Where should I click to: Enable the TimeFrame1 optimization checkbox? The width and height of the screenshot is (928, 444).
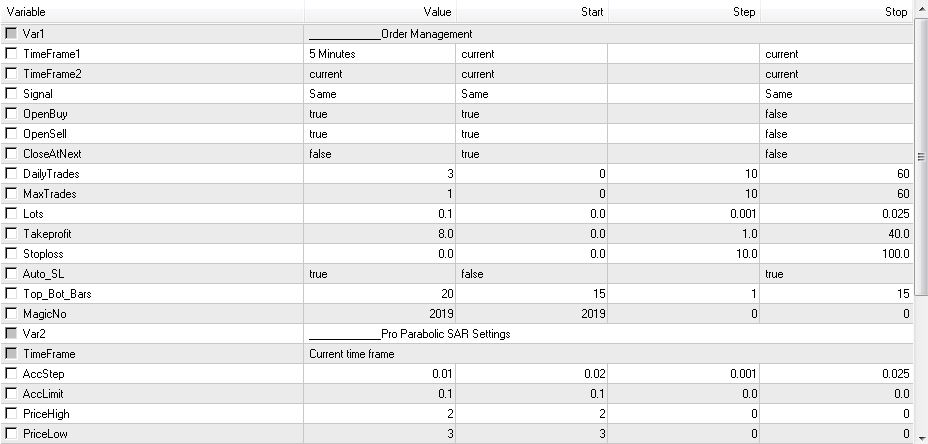coord(11,54)
